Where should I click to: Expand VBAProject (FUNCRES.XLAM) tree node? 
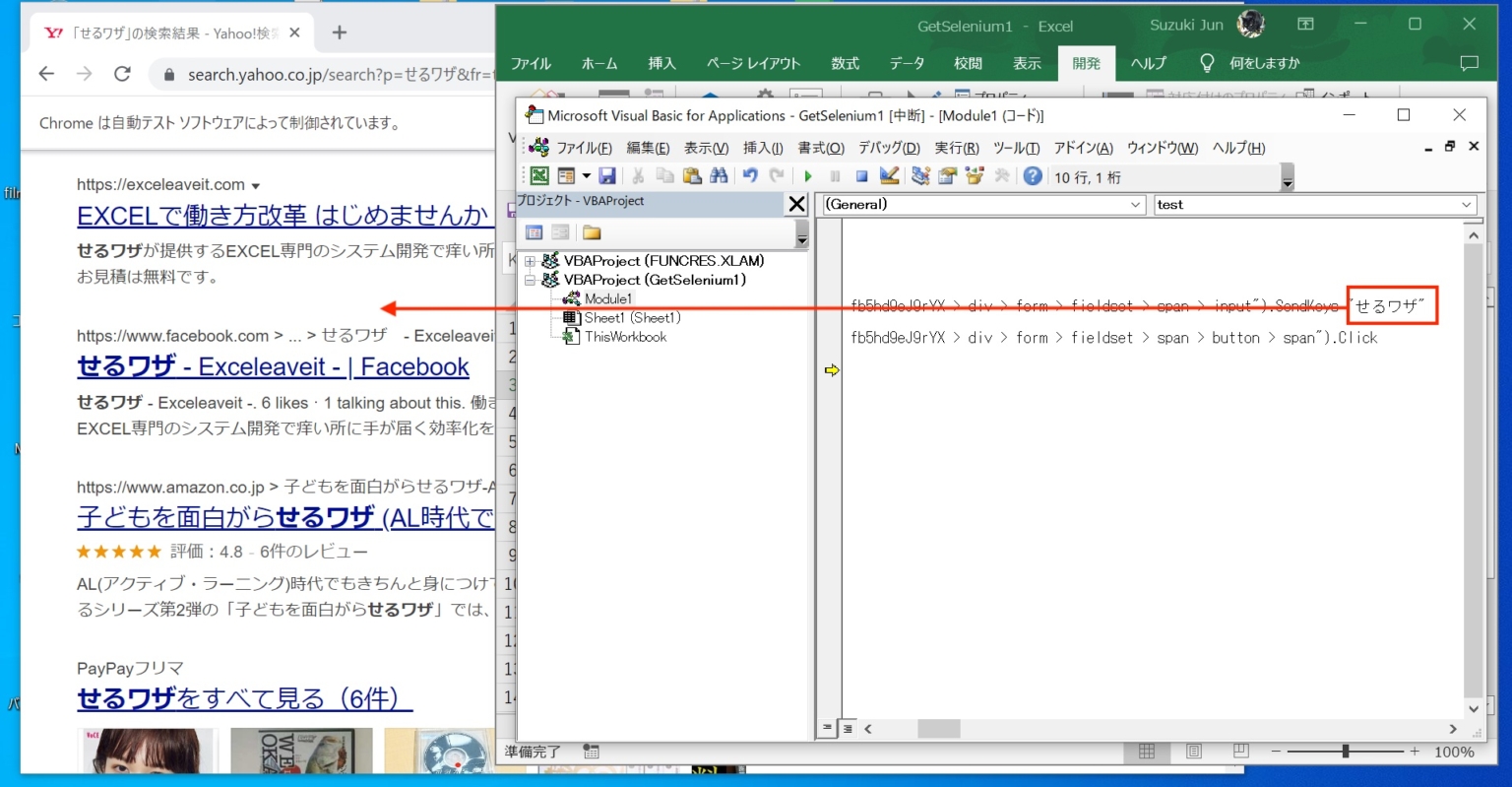point(531,261)
